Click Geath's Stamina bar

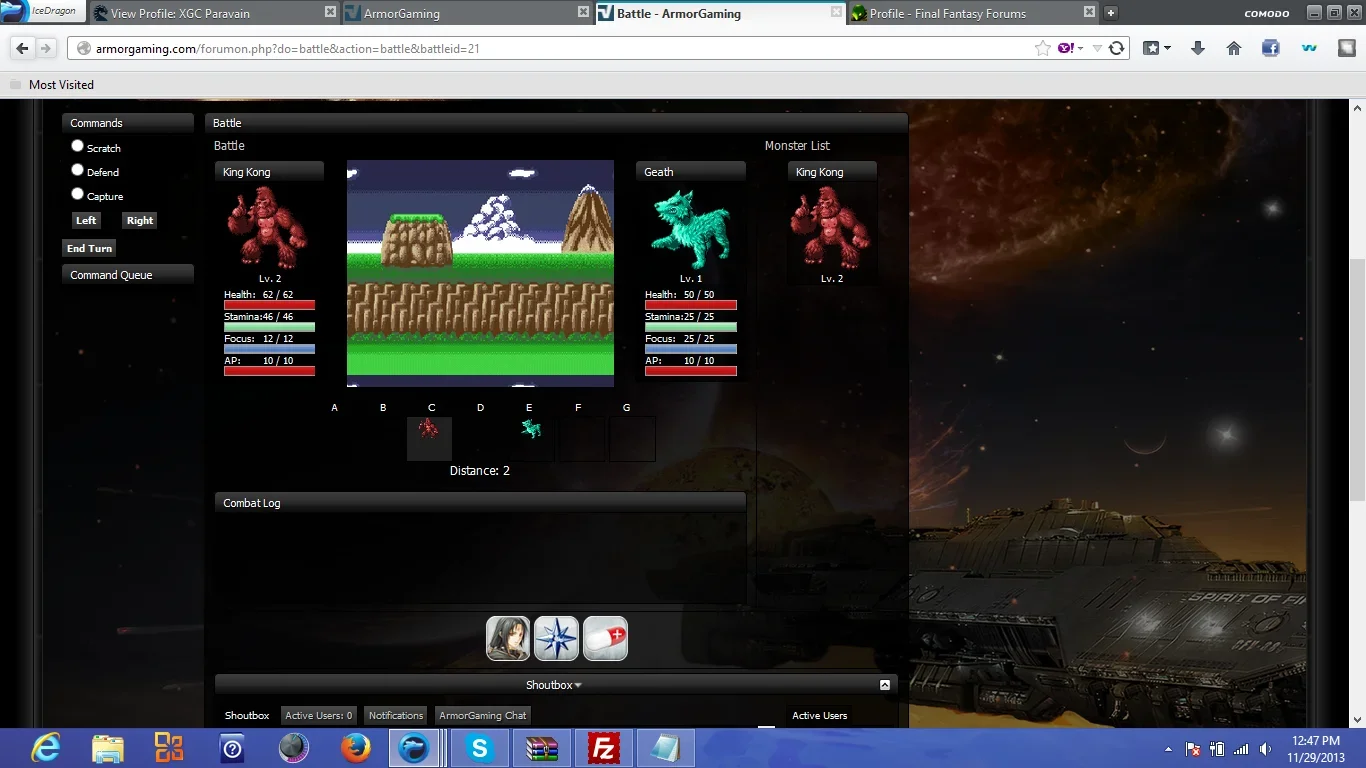[x=691, y=327]
